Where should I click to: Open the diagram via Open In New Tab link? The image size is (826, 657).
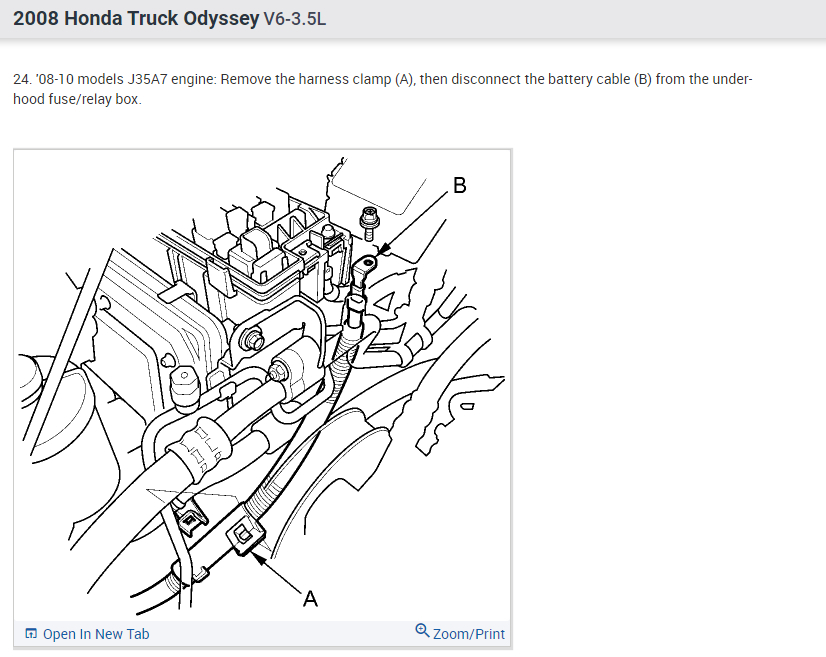point(87,634)
